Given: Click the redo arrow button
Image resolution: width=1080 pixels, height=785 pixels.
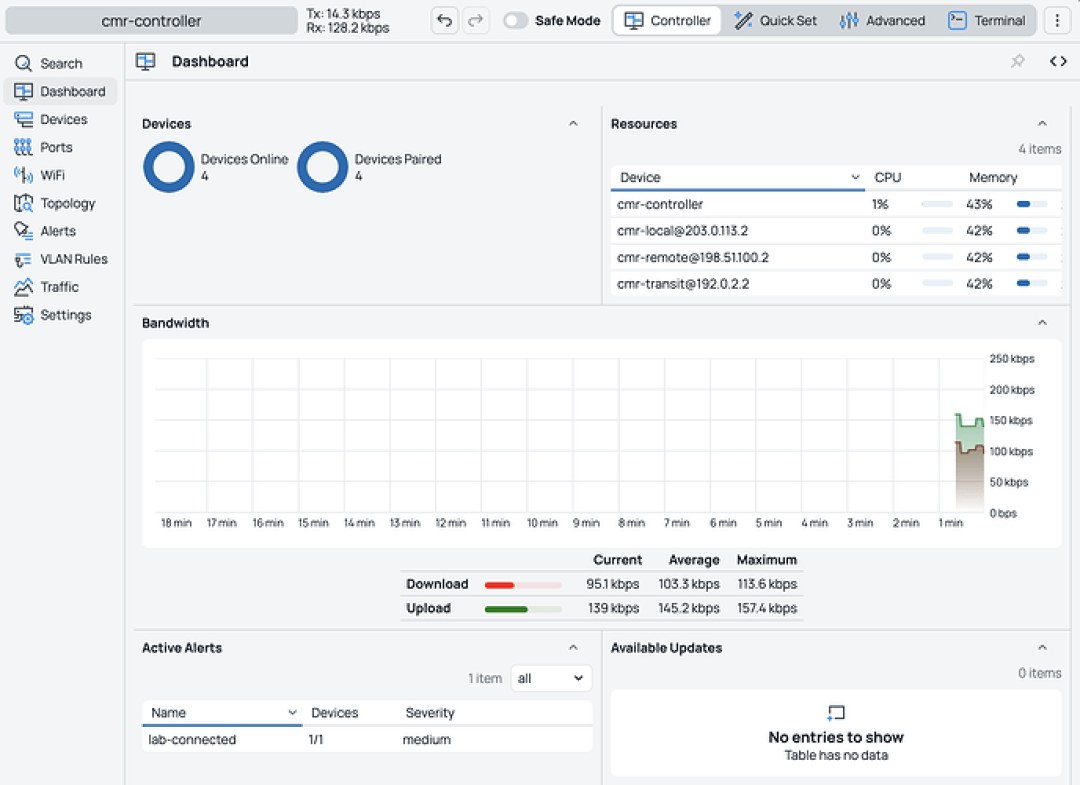Looking at the screenshot, I should coord(475,21).
